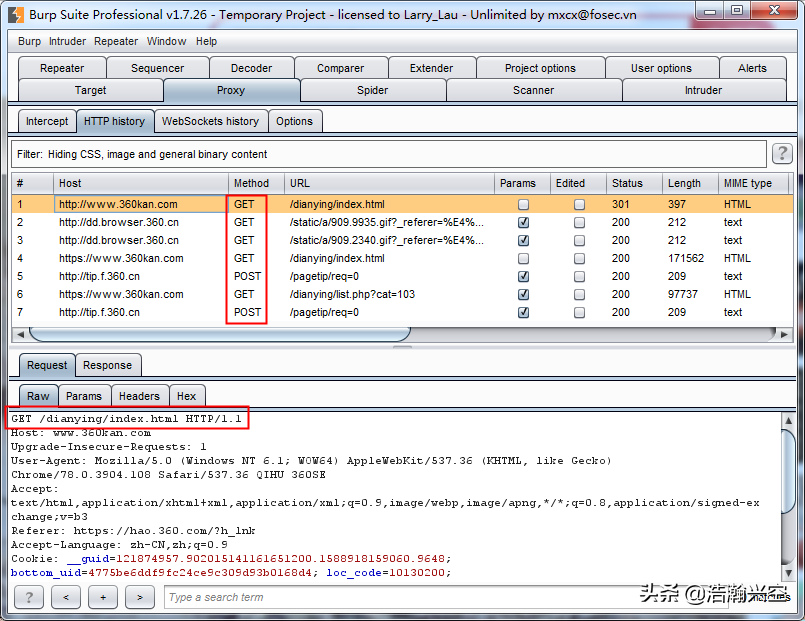This screenshot has width=805, height=621.
Task: Toggle Params checkbox for list.php?cat=103 row
Action: (523, 294)
